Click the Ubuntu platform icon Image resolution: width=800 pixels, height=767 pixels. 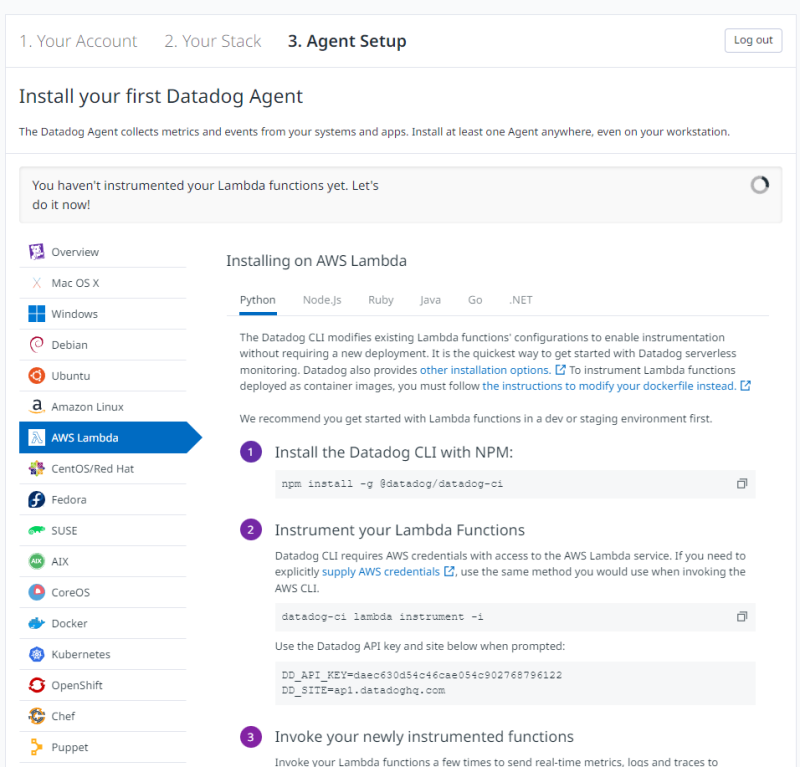[x=37, y=376]
